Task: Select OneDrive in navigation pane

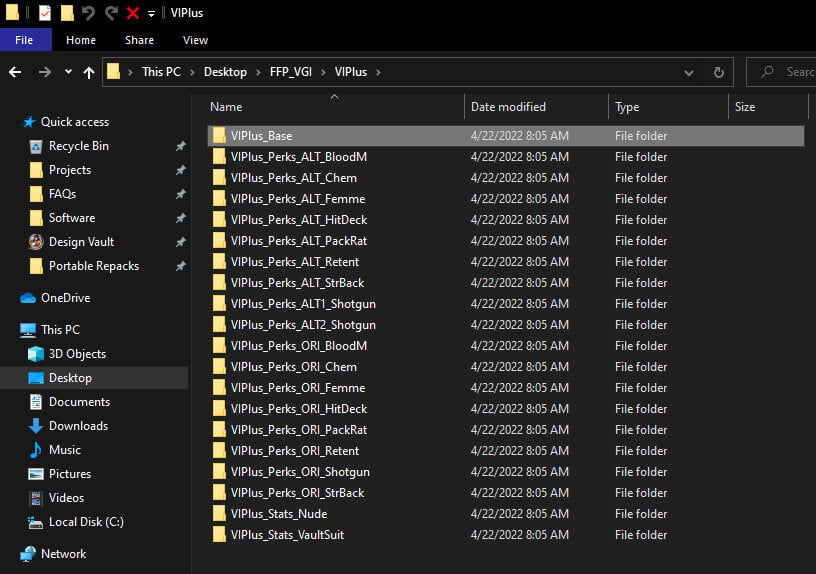Action: pyautogui.click(x=66, y=298)
